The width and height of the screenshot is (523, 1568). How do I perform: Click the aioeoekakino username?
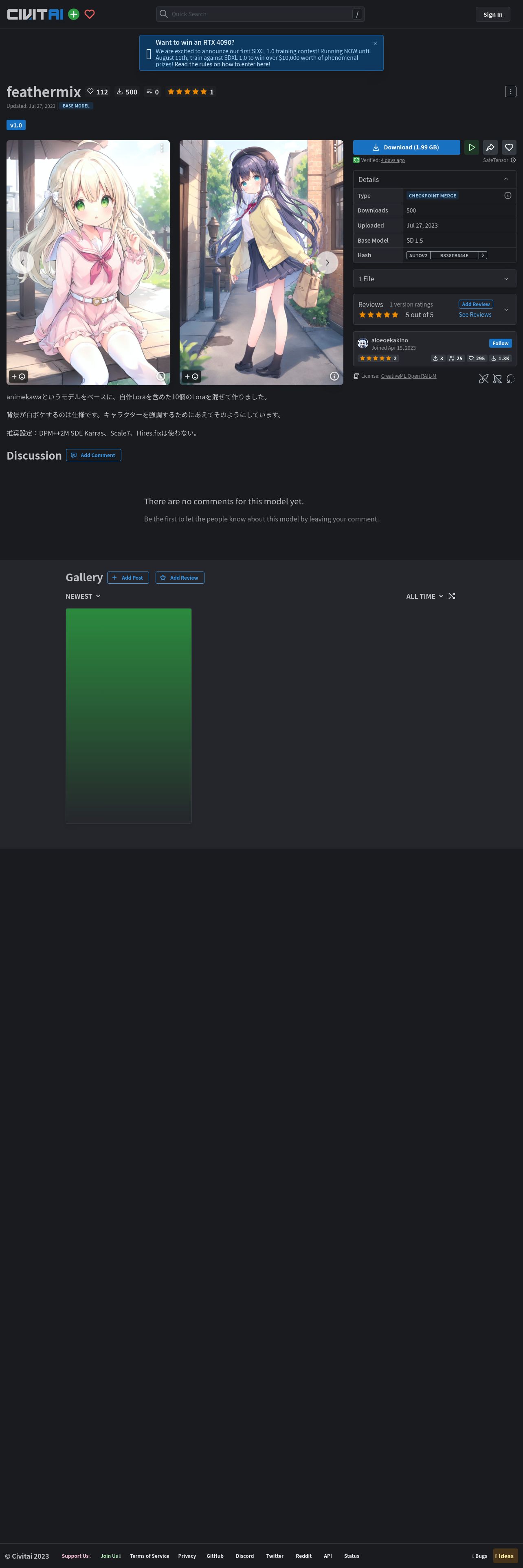tap(390, 340)
